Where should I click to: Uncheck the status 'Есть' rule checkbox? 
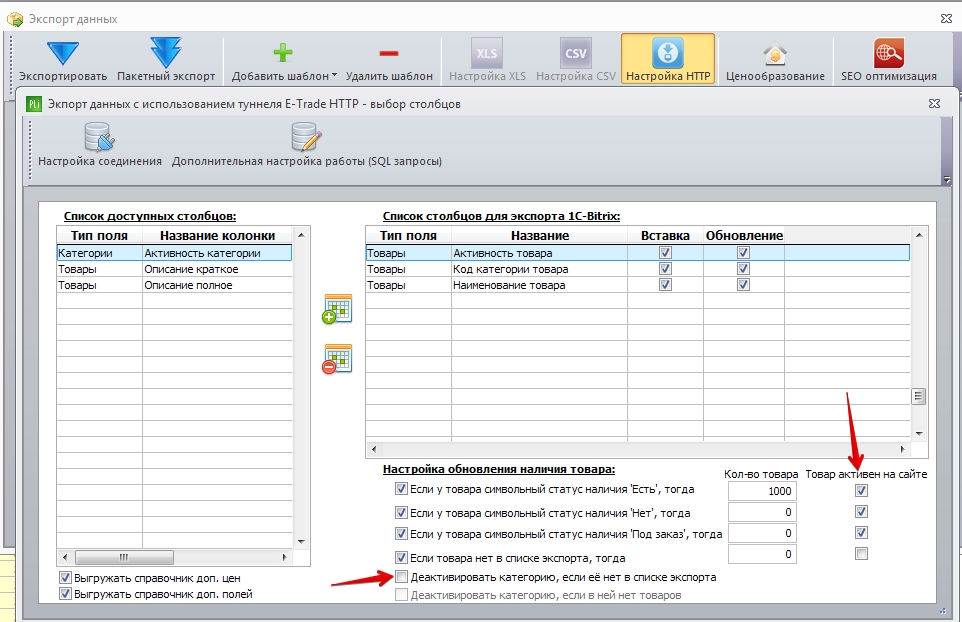point(401,489)
